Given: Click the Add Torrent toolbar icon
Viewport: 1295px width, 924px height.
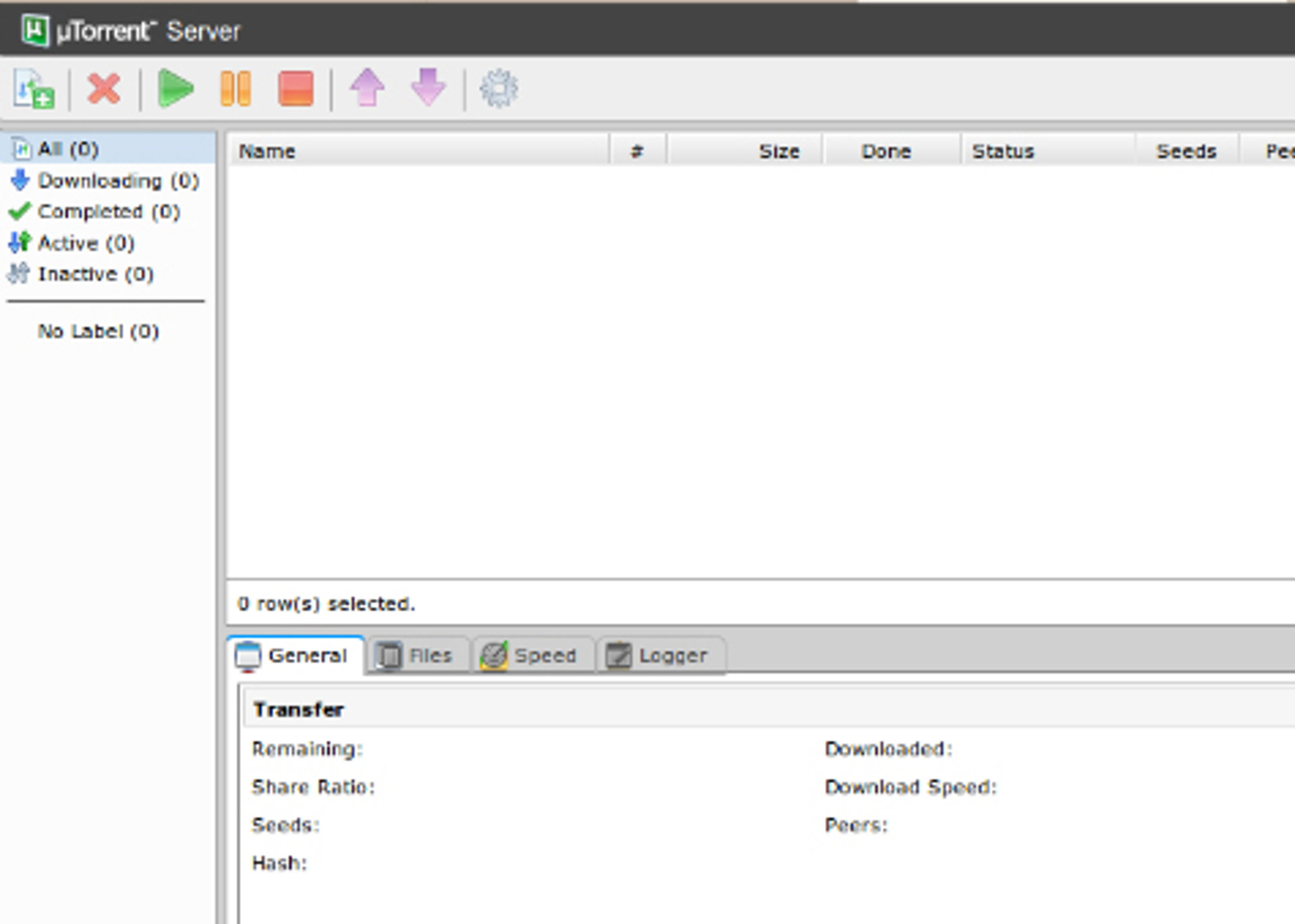Looking at the screenshot, I should [x=34, y=89].
